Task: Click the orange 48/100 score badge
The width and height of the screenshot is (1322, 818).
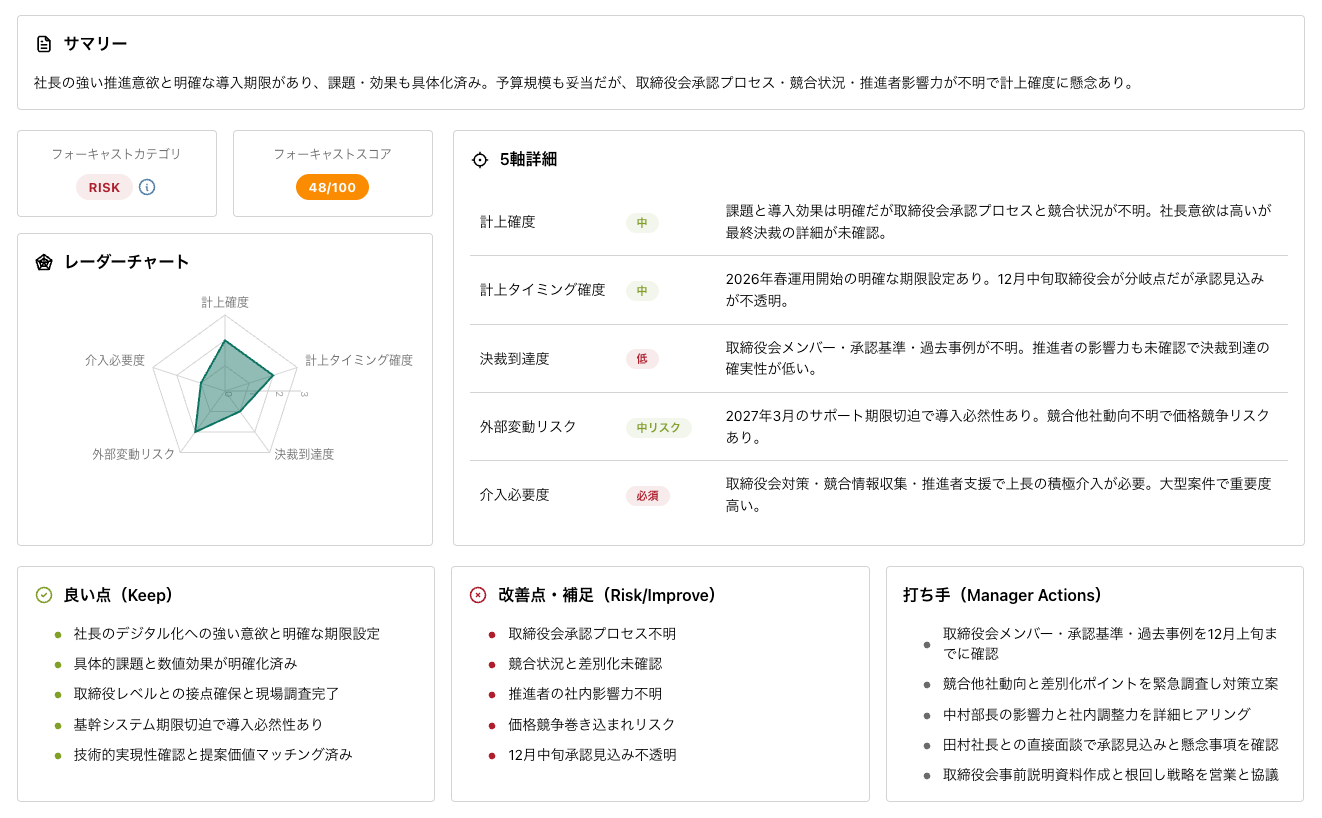Action: (x=332, y=187)
